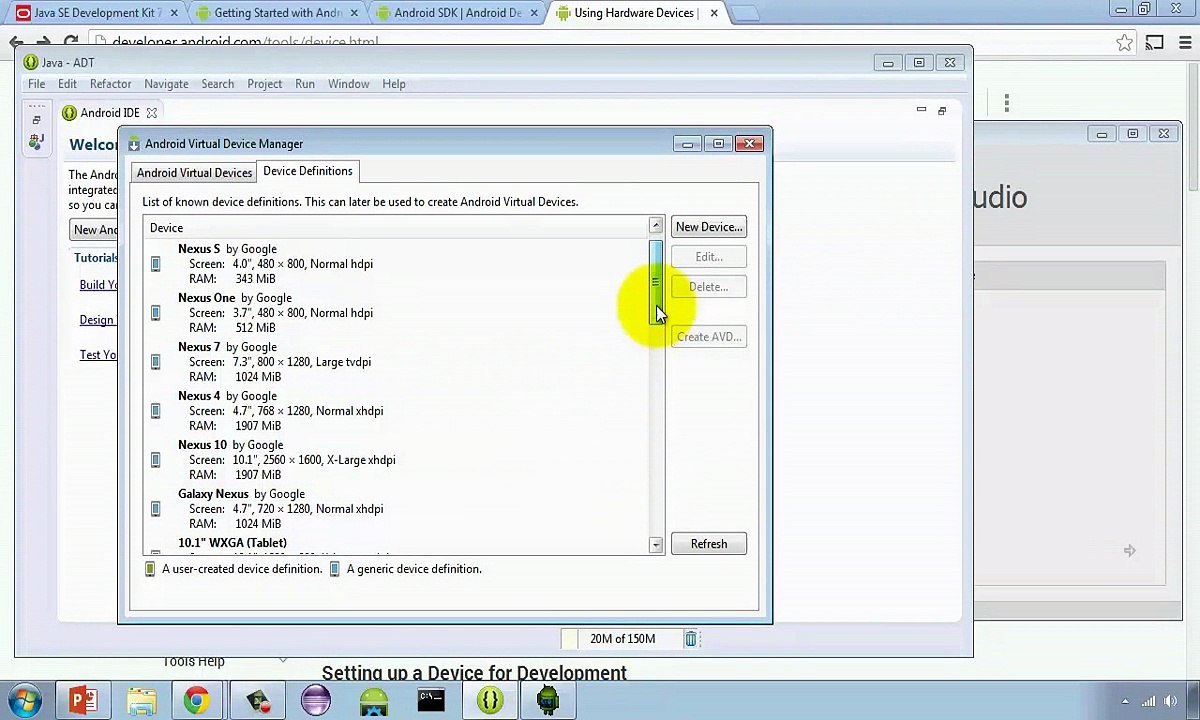Go back in the Chrome browser
Viewport: 1200px width, 720px height.
16,42
